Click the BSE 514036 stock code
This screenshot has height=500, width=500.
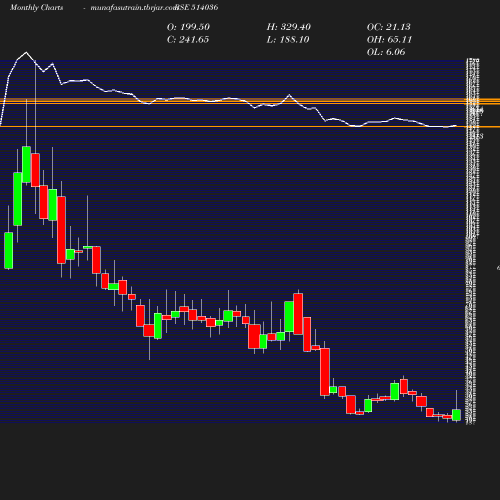click(x=197, y=7)
